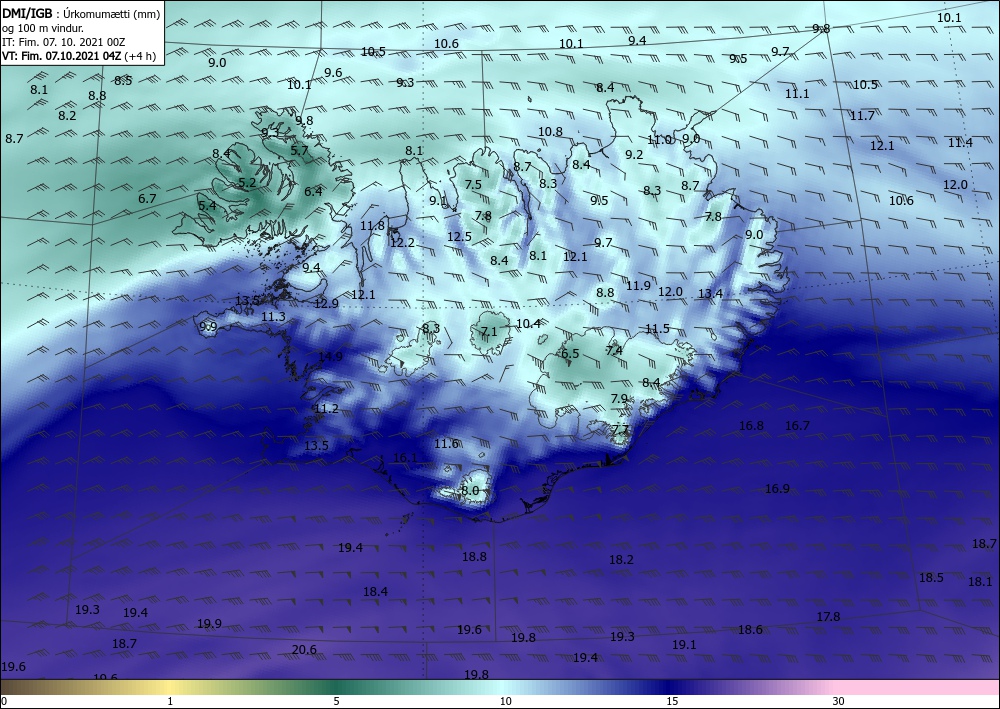Image resolution: width=1000 pixels, height=709 pixels.
Task: Click the map value 9.9
Action: click(208, 327)
